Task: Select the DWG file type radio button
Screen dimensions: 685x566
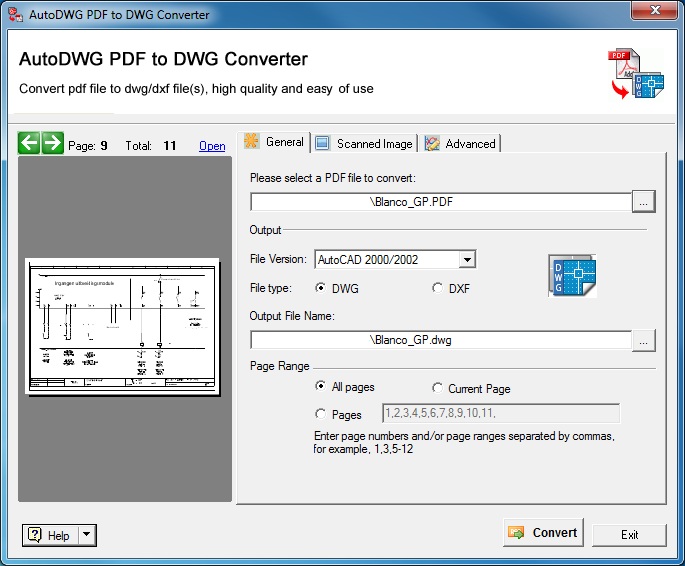Action: tap(320, 288)
